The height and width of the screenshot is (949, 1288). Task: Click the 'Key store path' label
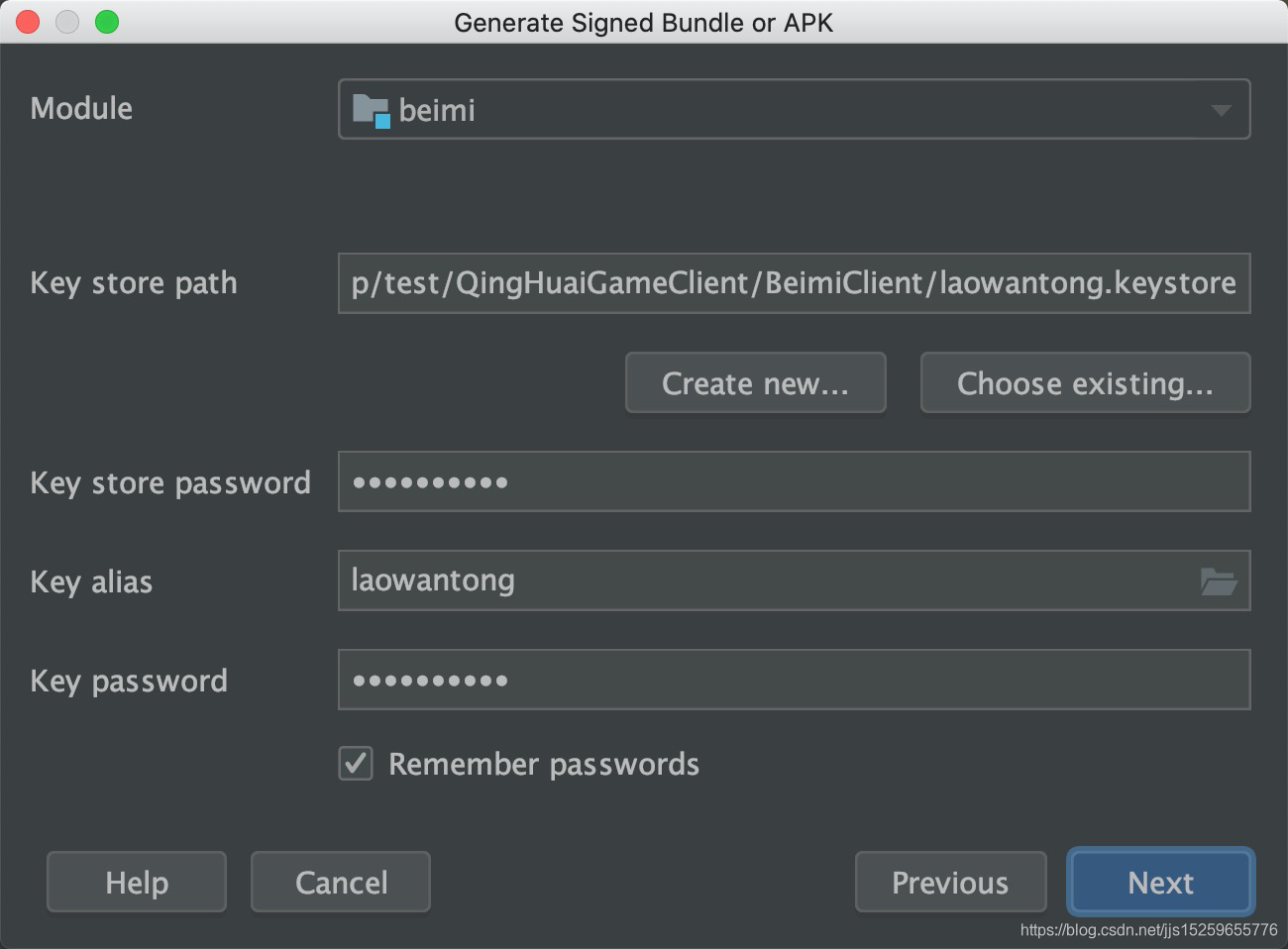134,283
